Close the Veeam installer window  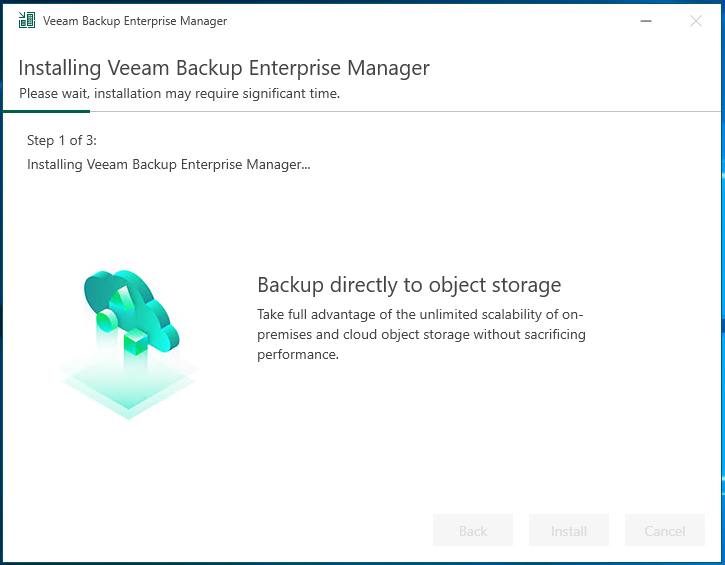point(696,21)
